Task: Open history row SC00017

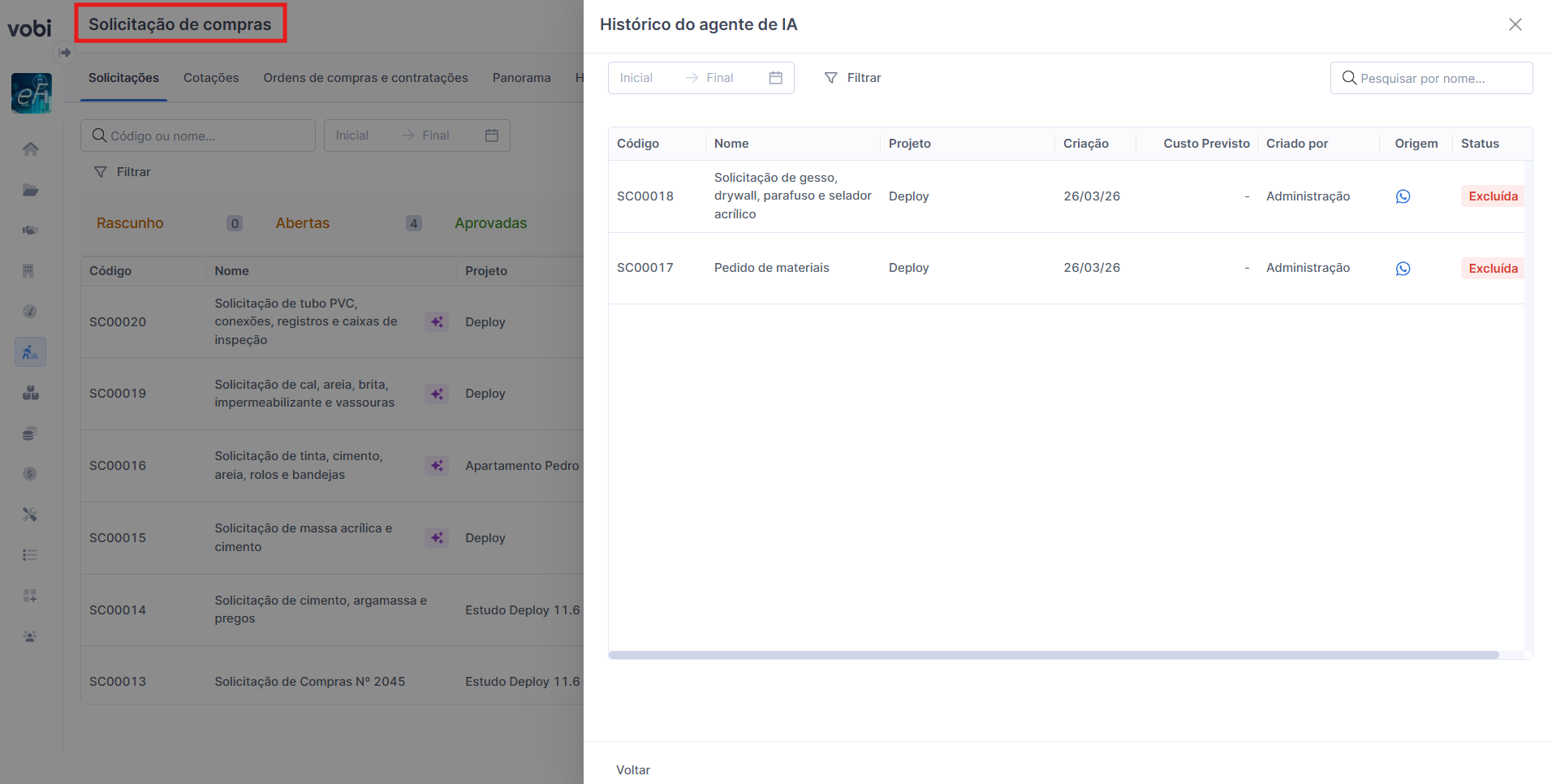Action: pos(1067,269)
